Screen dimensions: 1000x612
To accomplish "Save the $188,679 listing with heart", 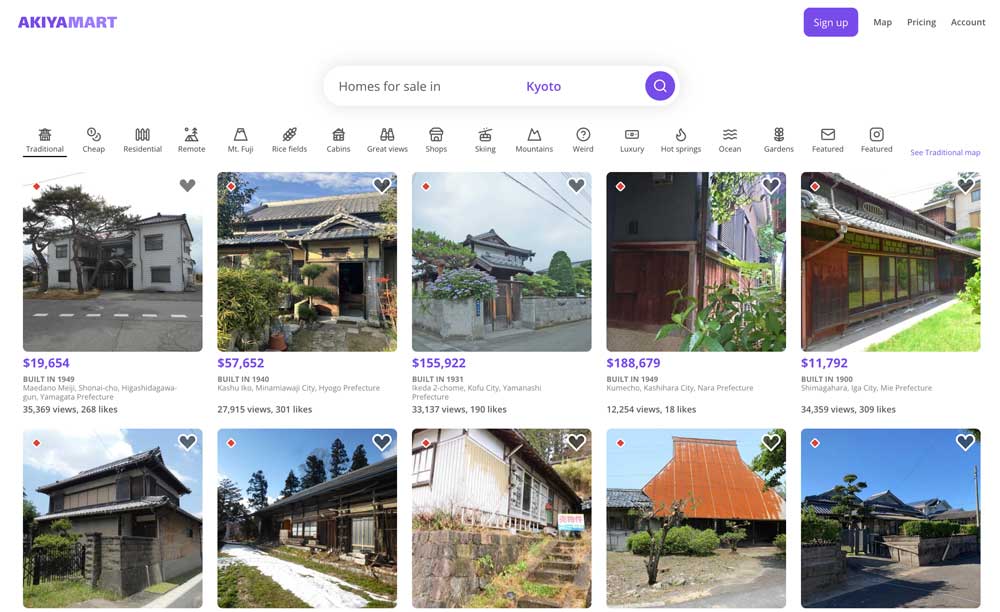I will click(x=771, y=186).
